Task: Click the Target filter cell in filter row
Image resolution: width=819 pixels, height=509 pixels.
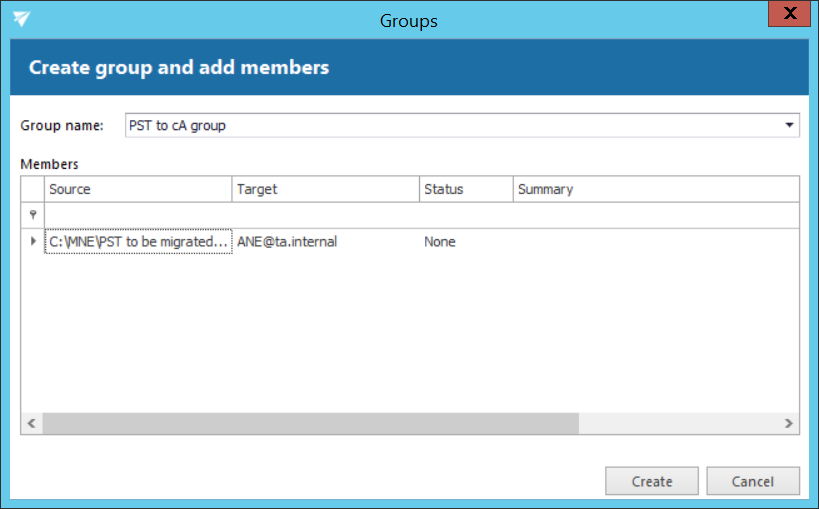Action: (325, 215)
